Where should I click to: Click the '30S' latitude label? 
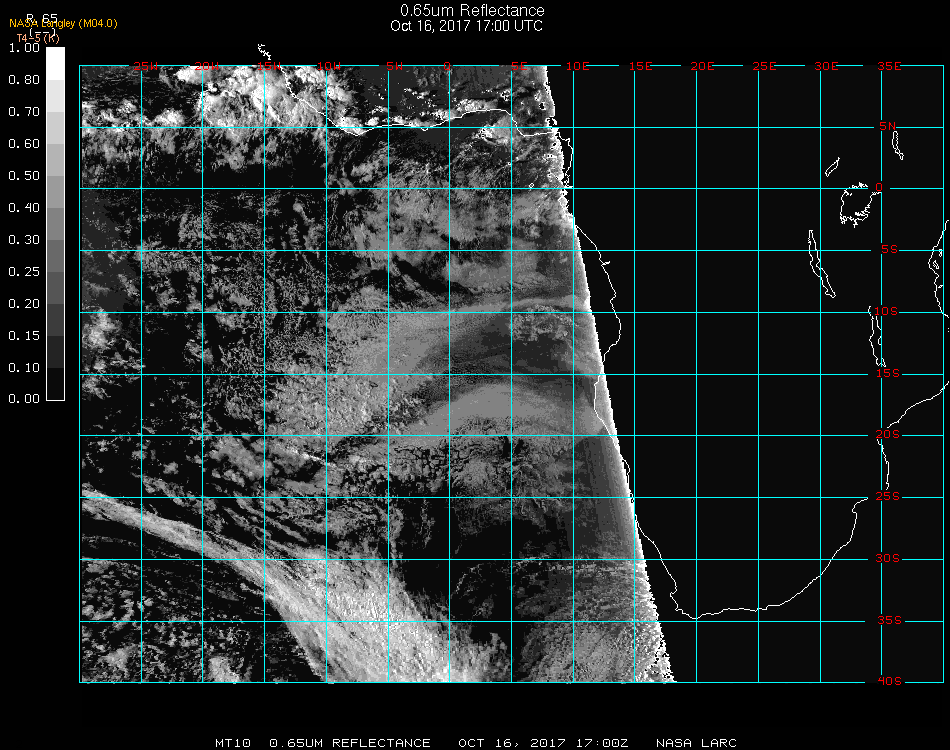(888, 559)
